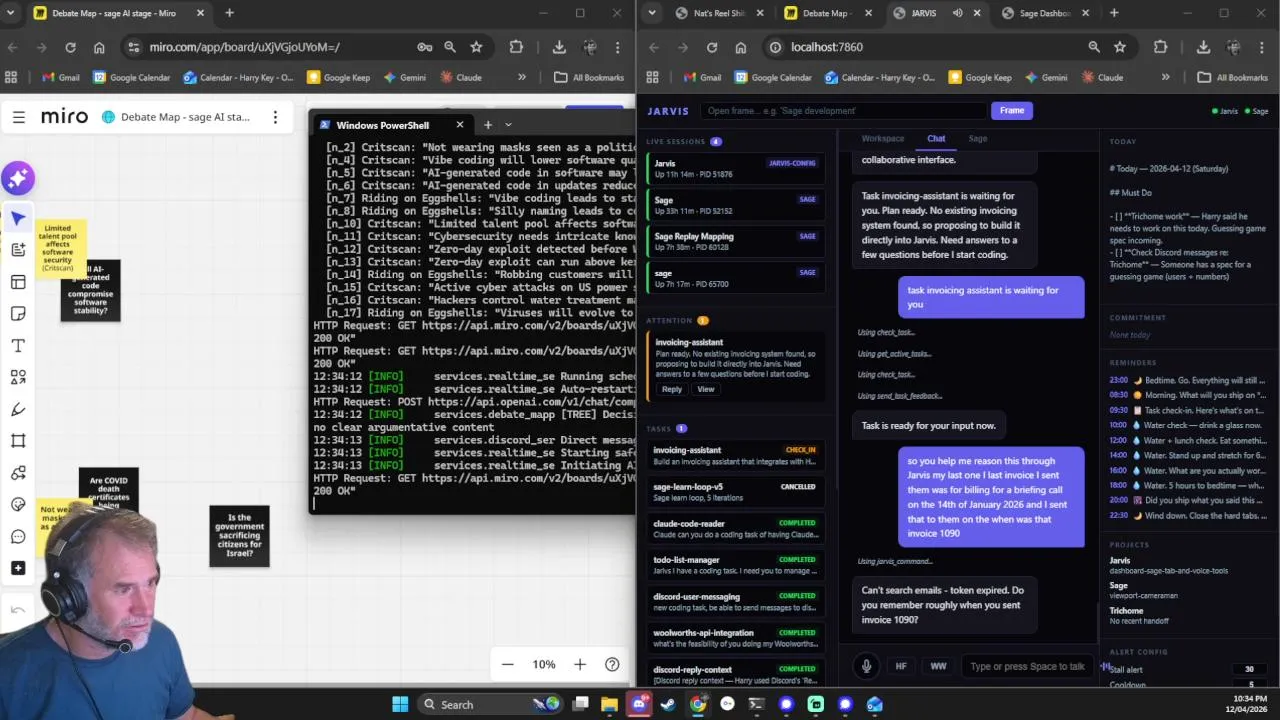Open the sage-learn-loop-v5 cancelled task
Screen dimensions: 1280x720
click(735, 492)
